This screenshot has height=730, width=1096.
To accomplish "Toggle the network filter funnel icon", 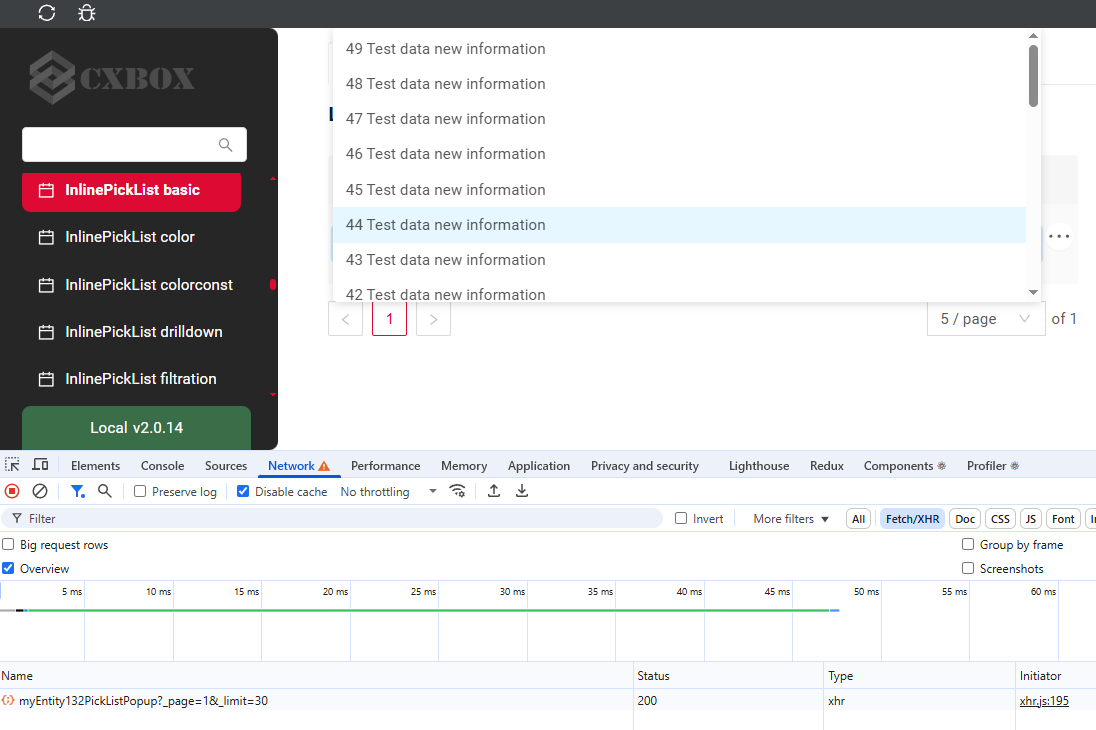I will point(77,491).
